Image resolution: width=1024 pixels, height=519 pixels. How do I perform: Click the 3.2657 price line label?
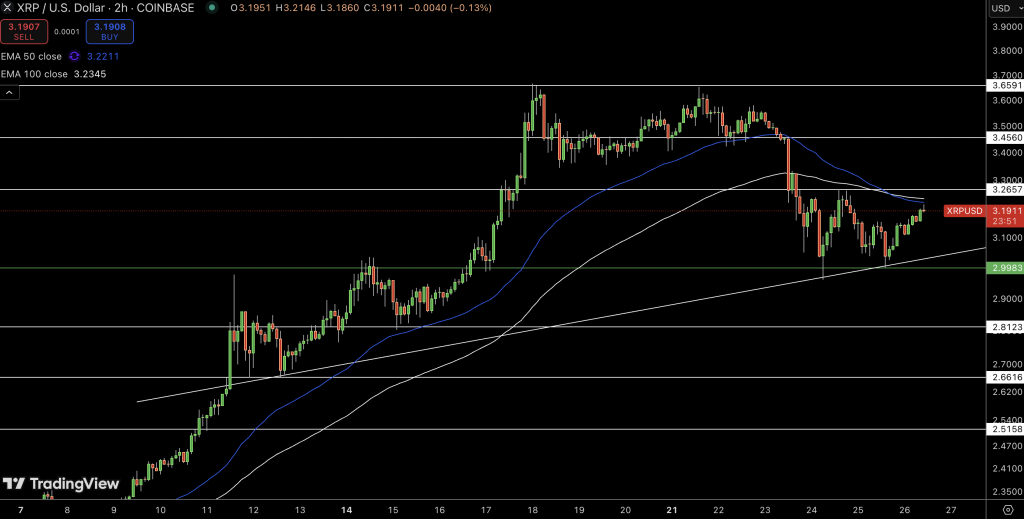pos(1004,189)
